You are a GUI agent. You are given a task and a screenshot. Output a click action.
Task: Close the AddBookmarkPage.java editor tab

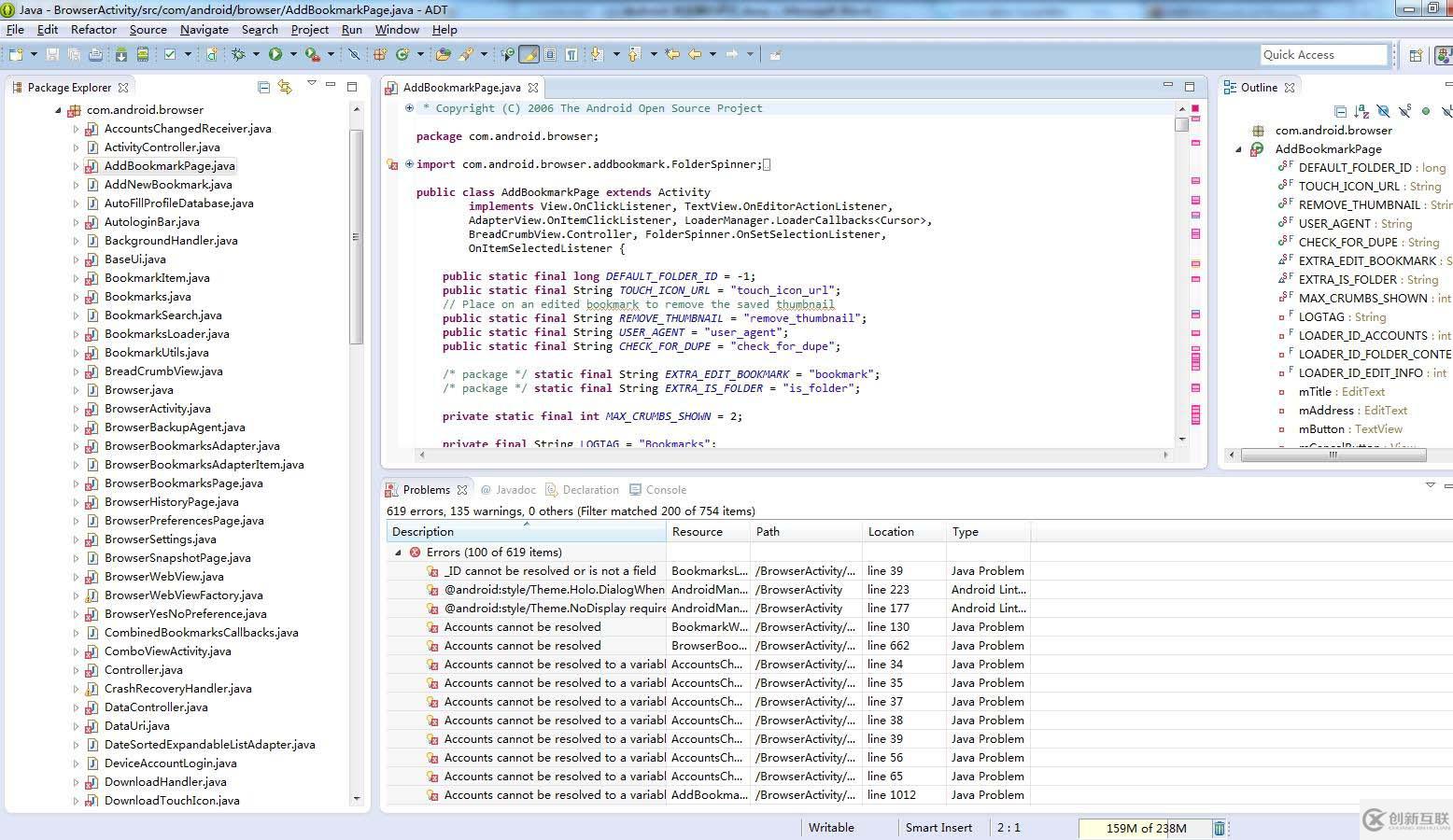[x=533, y=88]
